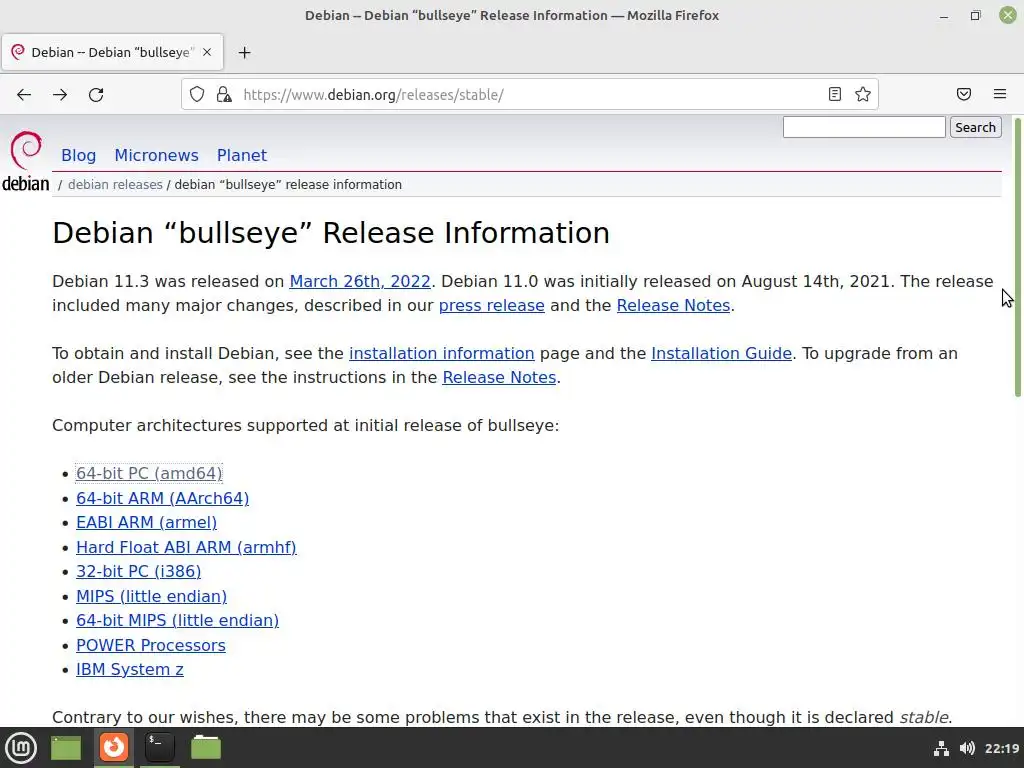Open Release Notes link in upgrade paragraph
The height and width of the screenshot is (768, 1024).
pyautogui.click(x=499, y=377)
